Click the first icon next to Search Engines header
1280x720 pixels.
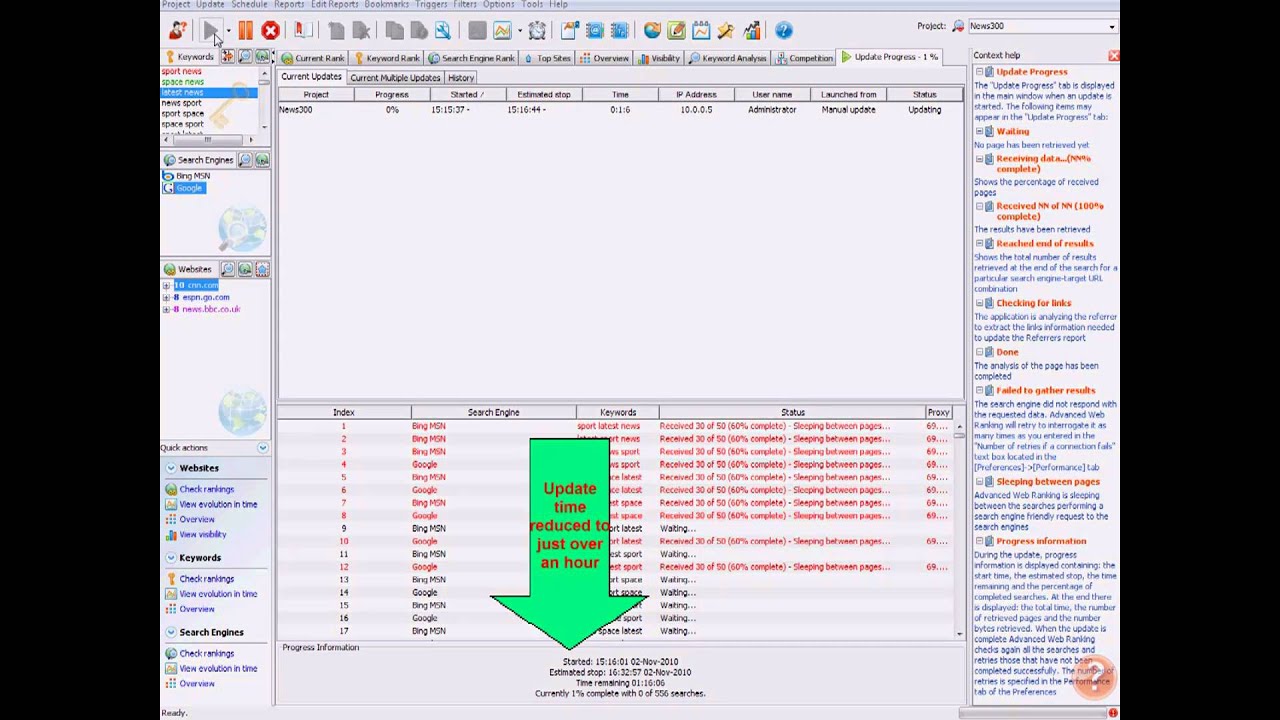(x=245, y=160)
